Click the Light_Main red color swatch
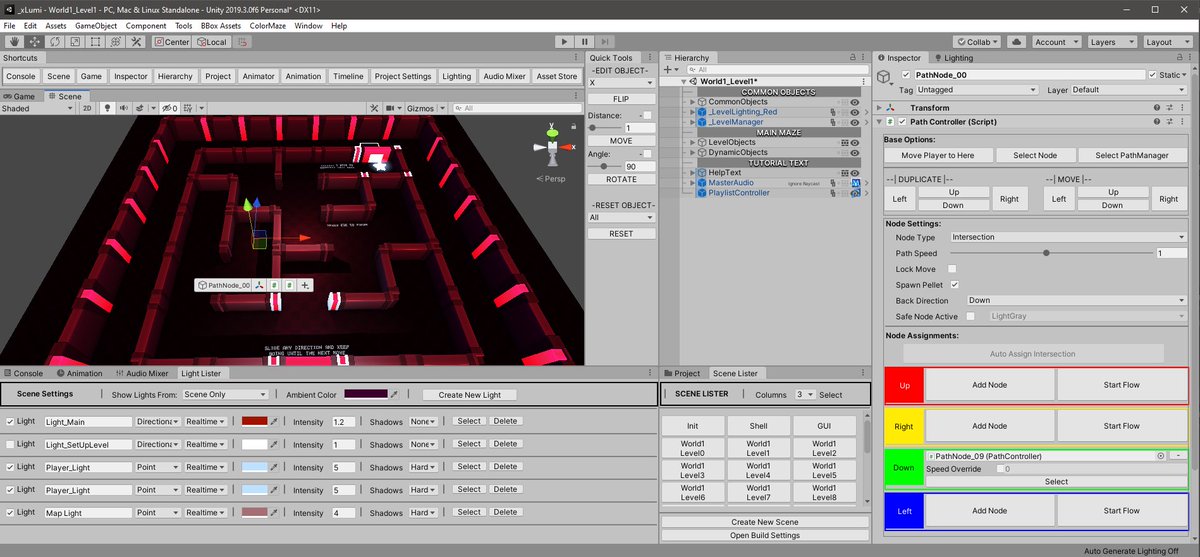Viewport: 1200px width, 557px height. pyautogui.click(x=254, y=422)
